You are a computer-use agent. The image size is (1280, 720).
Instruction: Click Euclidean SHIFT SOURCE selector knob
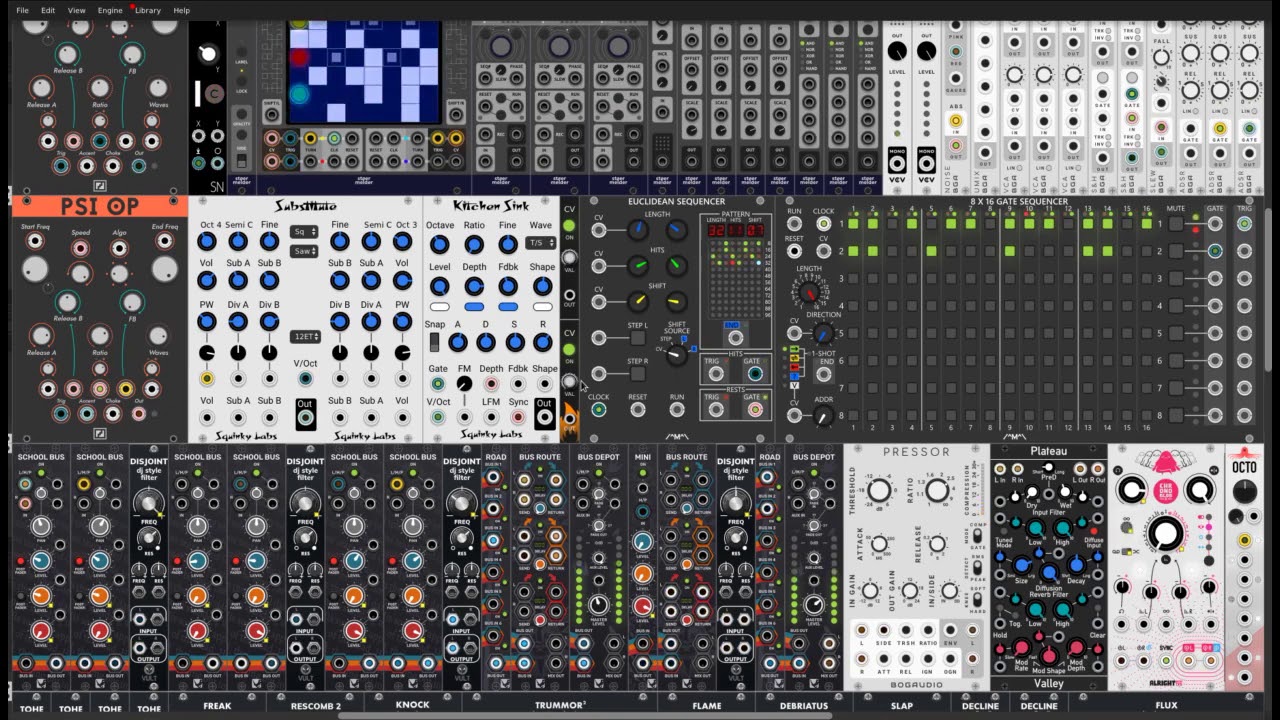click(677, 356)
